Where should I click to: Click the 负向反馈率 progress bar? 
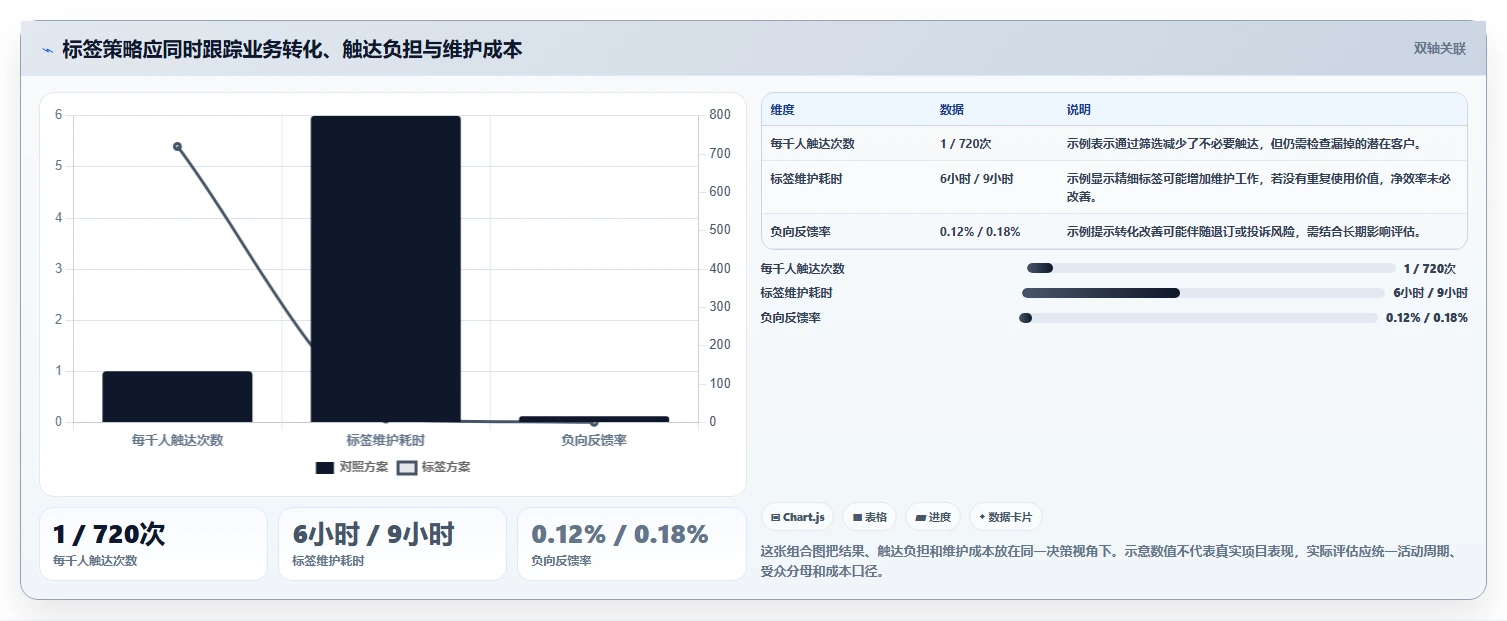pos(1198,318)
